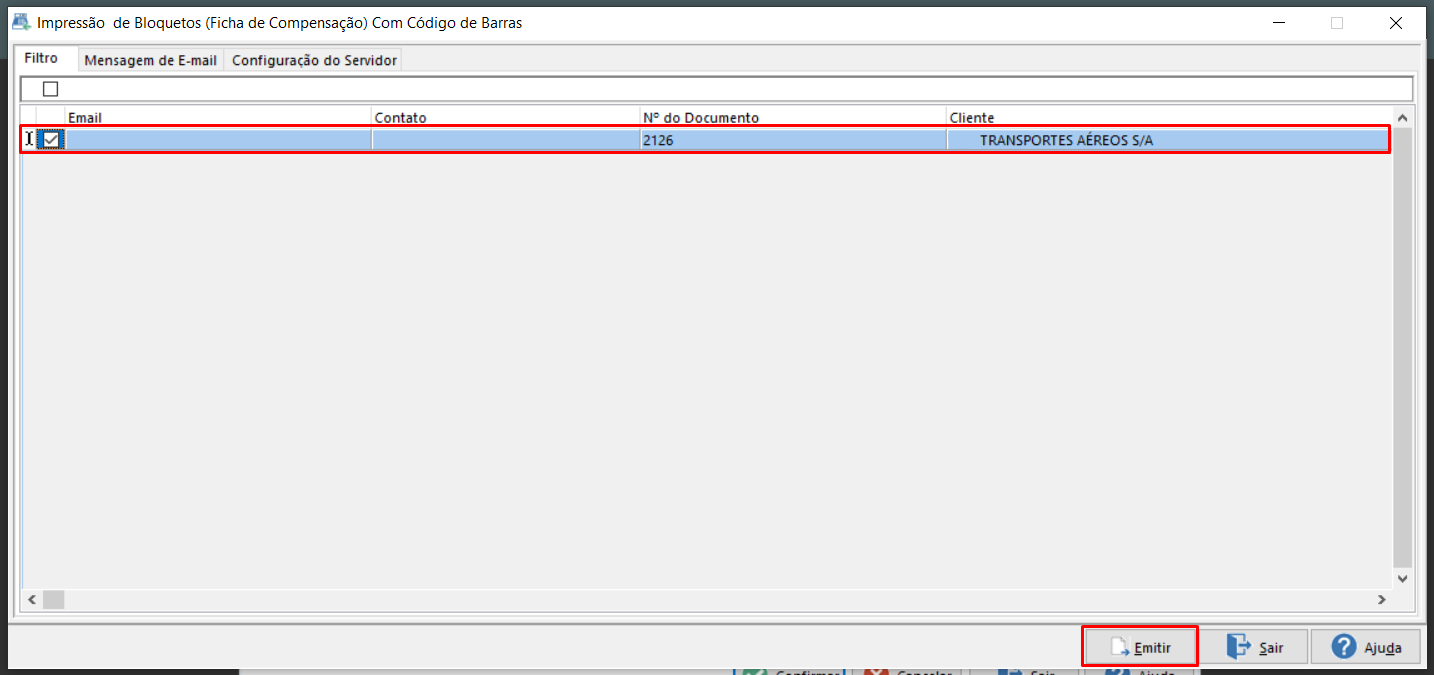
Task: Click horizontal scrollbar left arrow
Action: (x=31, y=599)
